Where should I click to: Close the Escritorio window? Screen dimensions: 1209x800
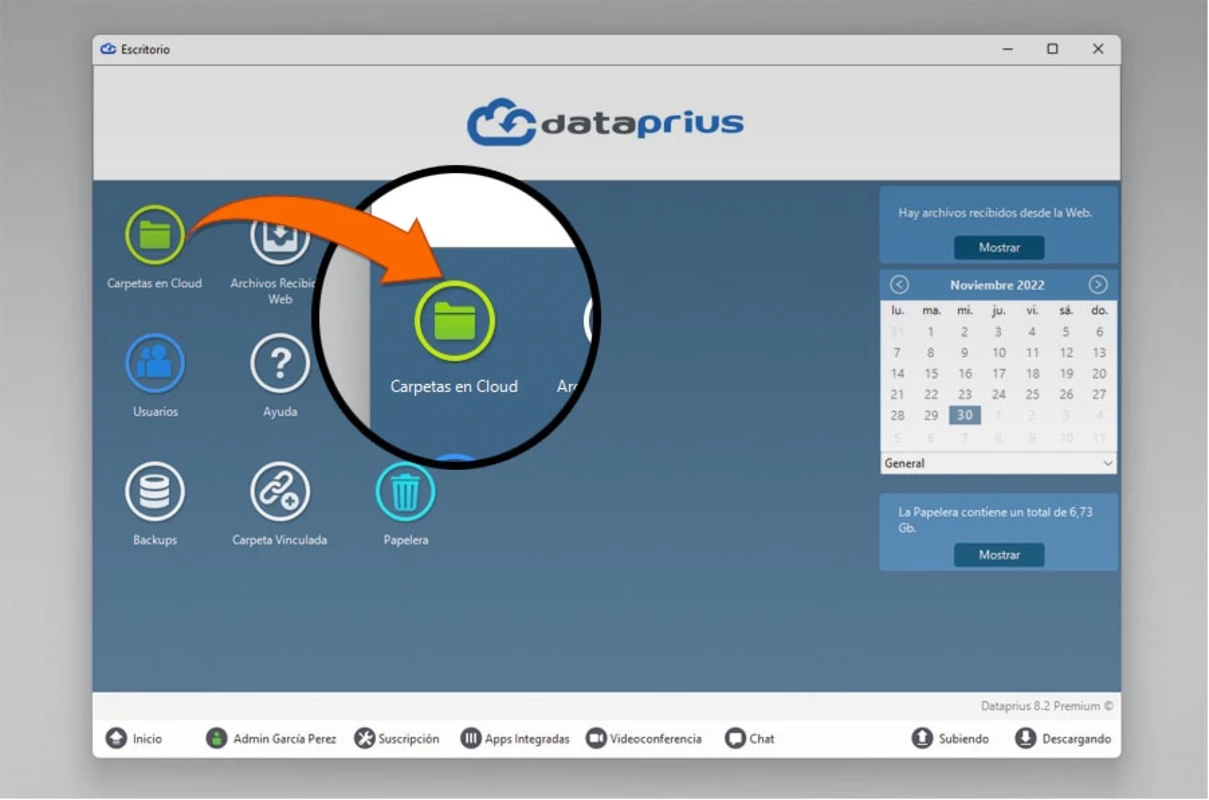(x=1098, y=49)
